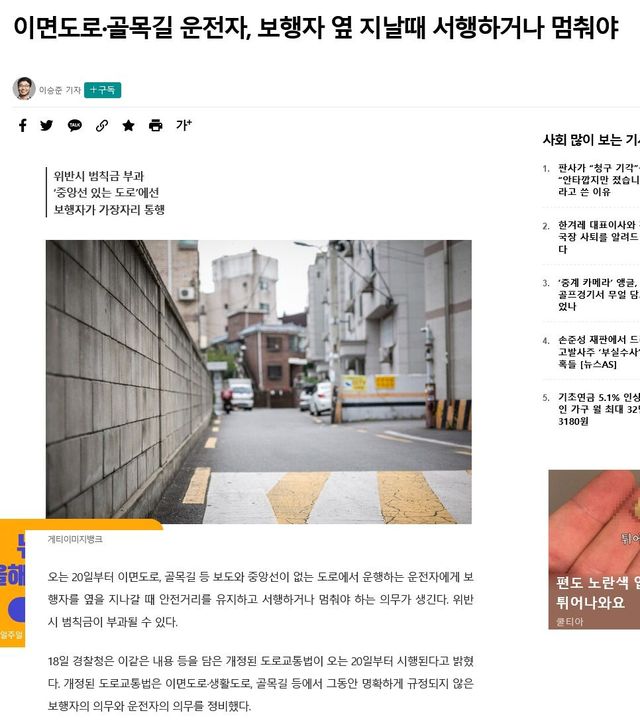Click the article headline about 이면도로·골목길
640x725 pixels.
point(315,28)
